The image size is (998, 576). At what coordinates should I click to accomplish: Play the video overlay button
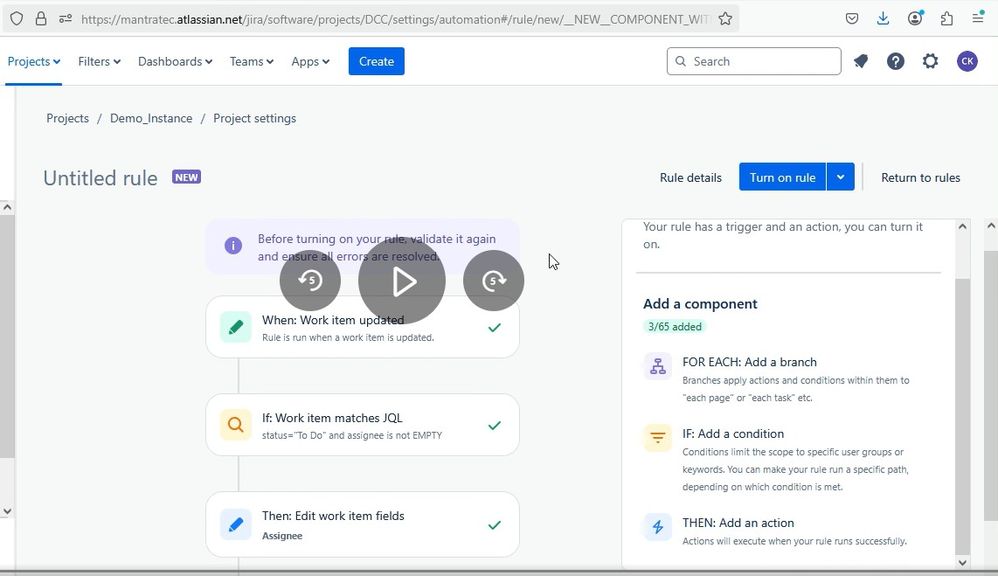pyautogui.click(x=402, y=281)
